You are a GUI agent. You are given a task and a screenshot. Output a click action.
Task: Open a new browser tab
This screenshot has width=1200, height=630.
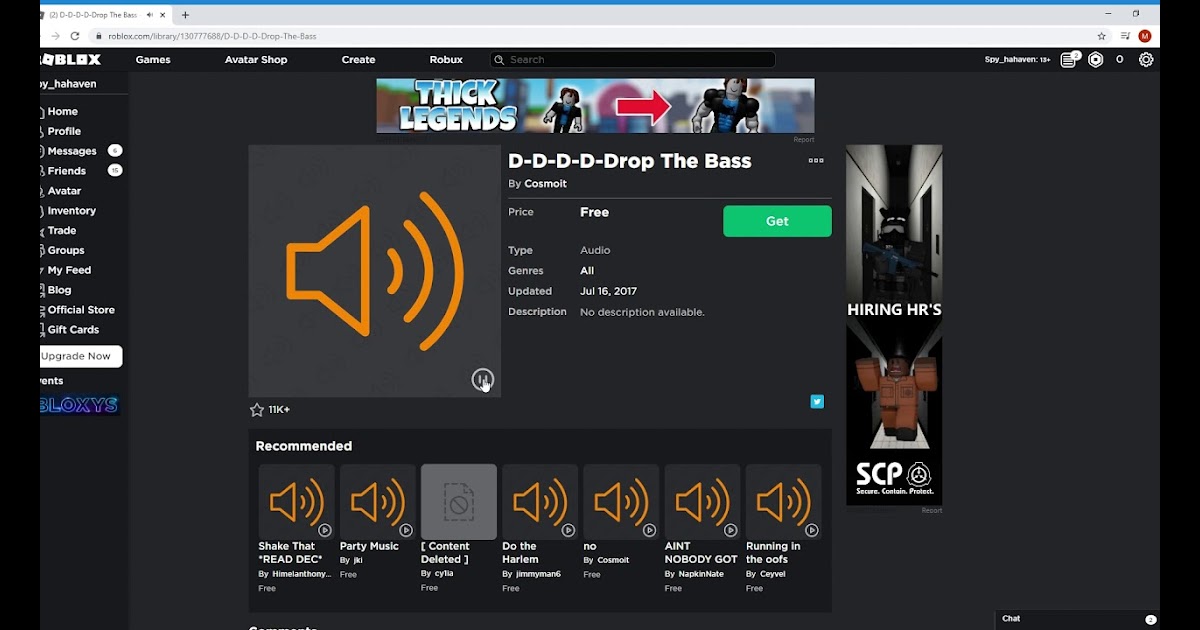tap(185, 15)
